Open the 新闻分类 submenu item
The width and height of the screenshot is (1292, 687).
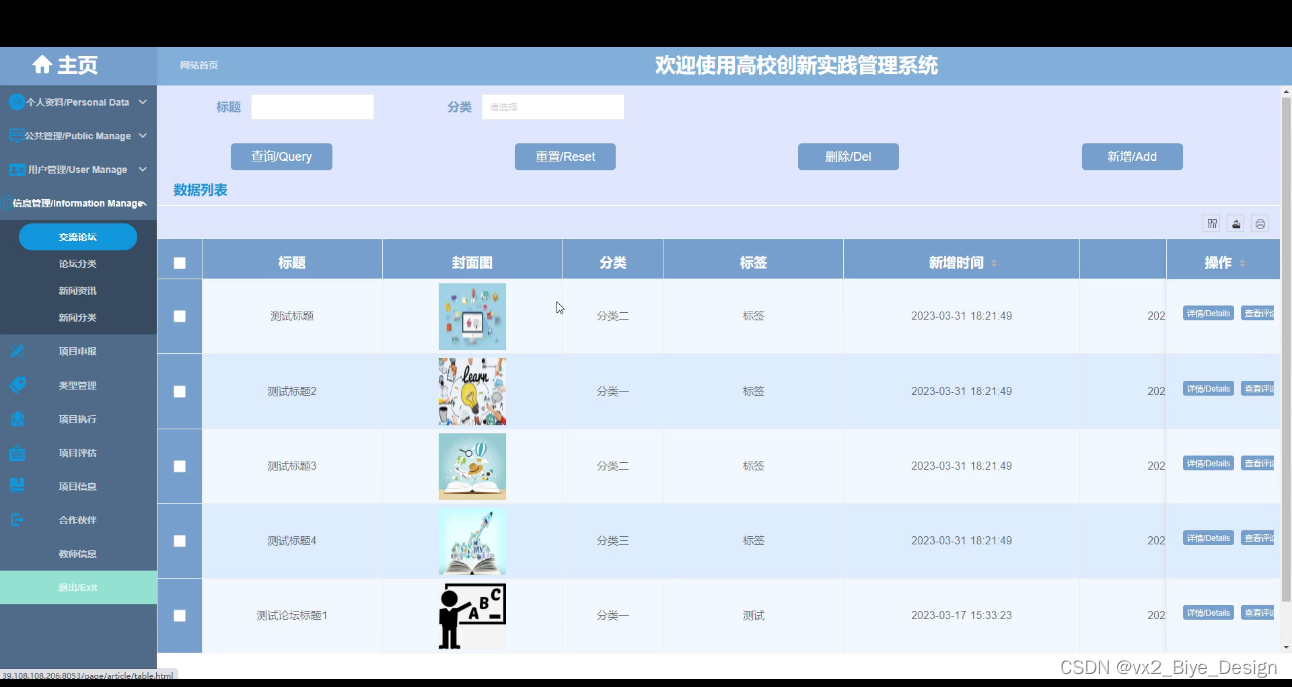click(78, 318)
